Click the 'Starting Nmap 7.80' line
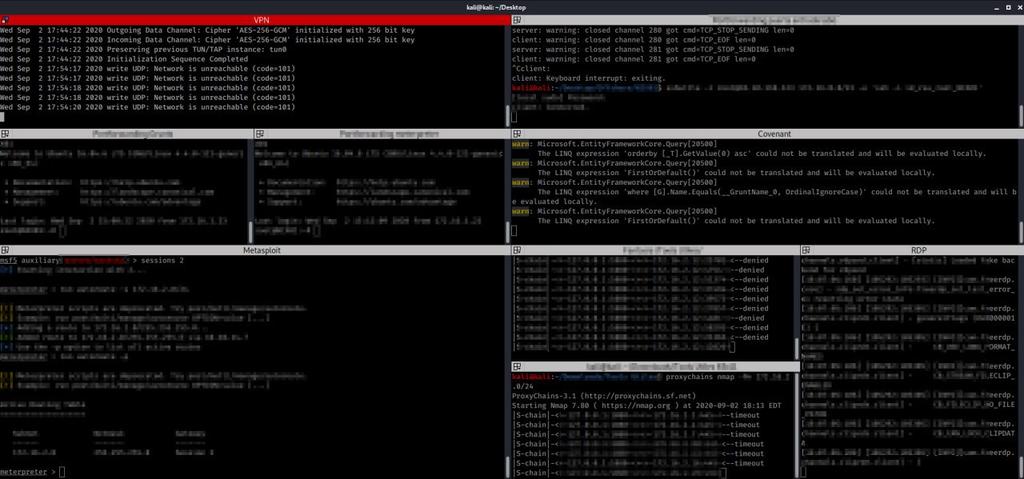Image resolution: width=1024 pixels, height=479 pixels. (647, 405)
